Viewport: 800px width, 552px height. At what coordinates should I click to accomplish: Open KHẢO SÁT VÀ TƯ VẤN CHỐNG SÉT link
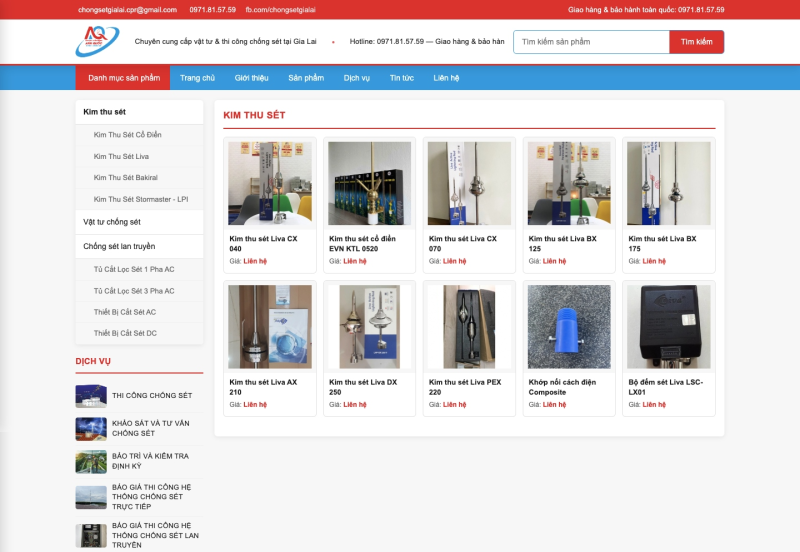click(x=151, y=428)
